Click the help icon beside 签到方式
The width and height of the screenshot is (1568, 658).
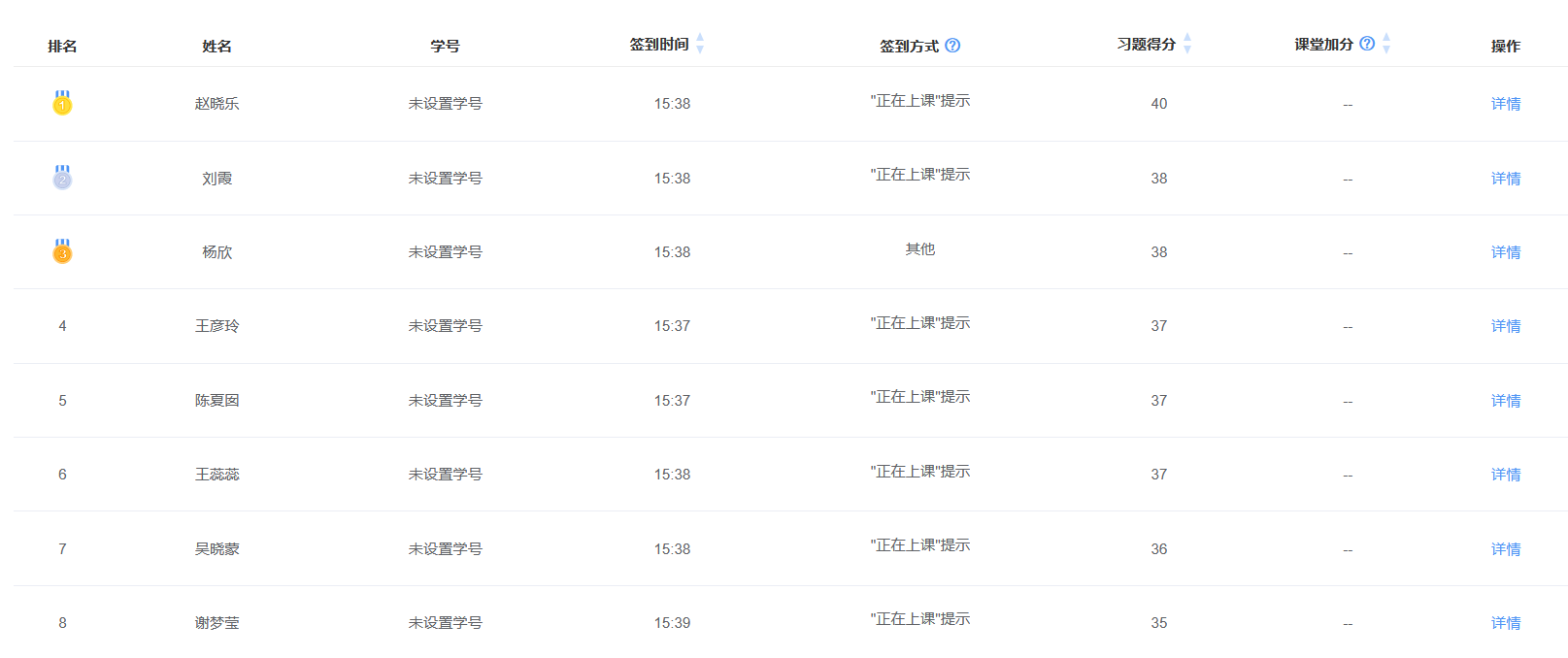coord(952,46)
